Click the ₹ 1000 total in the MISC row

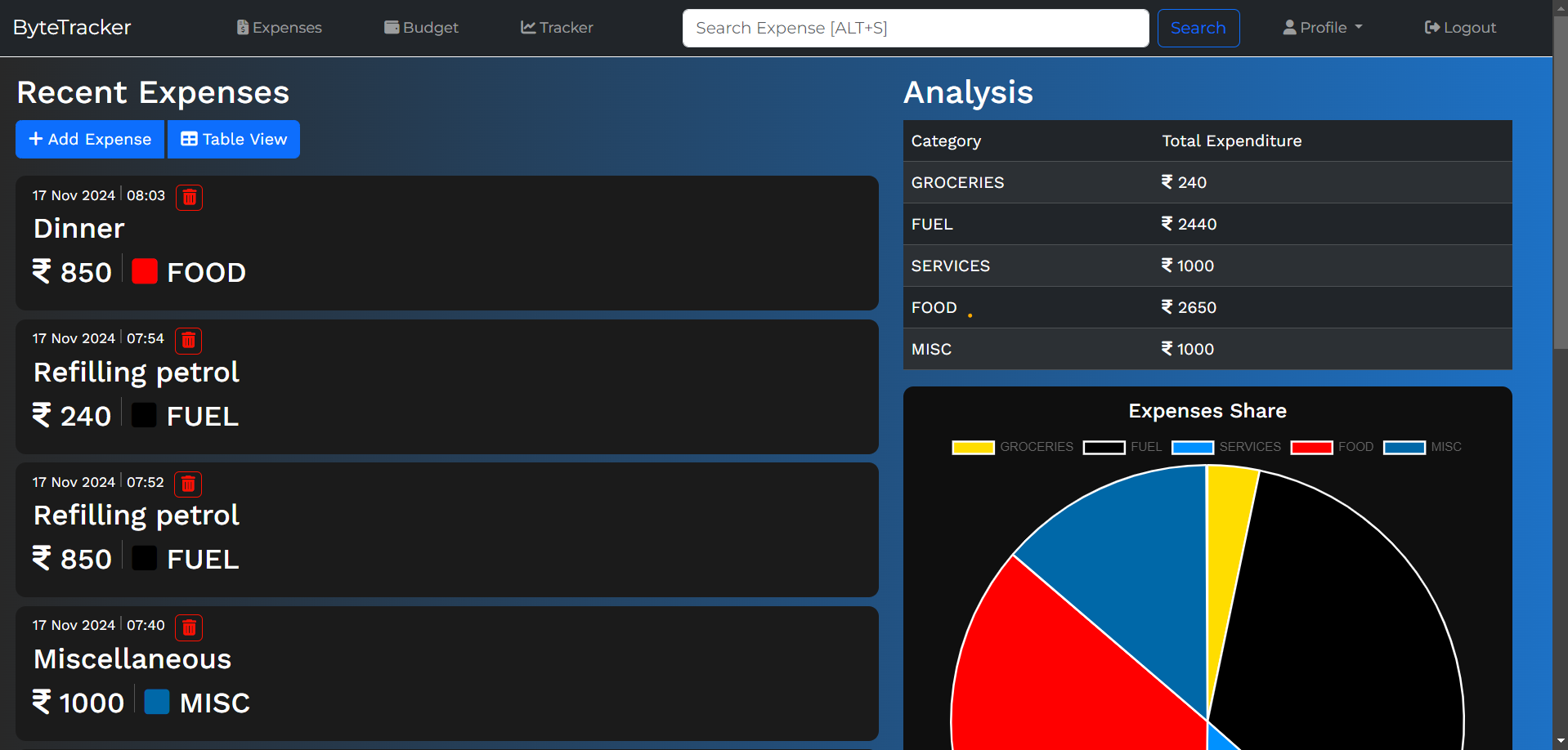point(1188,349)
